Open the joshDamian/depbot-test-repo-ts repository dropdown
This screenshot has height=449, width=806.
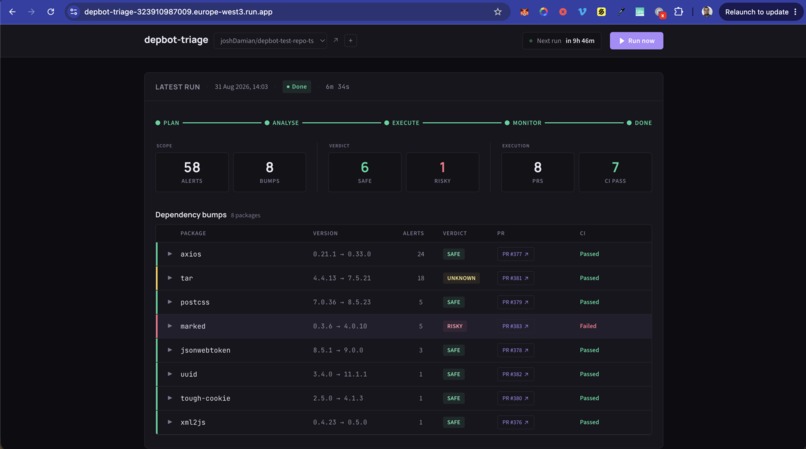270,41
